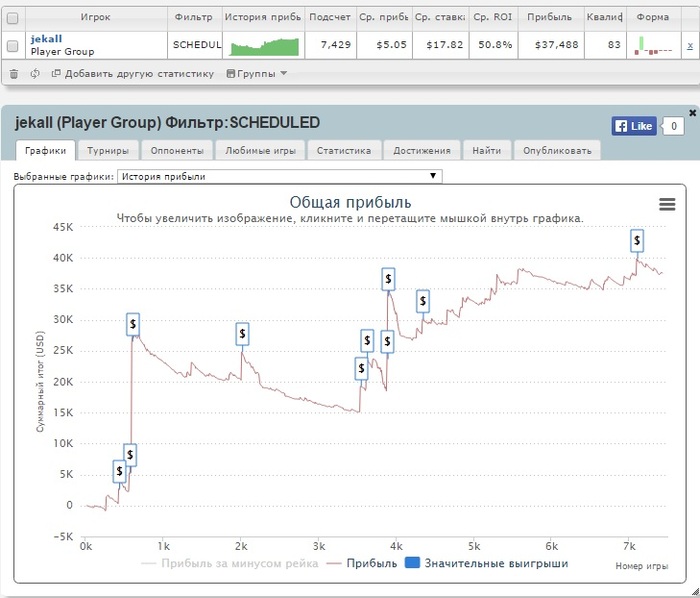Click the dollar marker at 2k games
This screenshot has width=700, height=598.
(242, 334)
